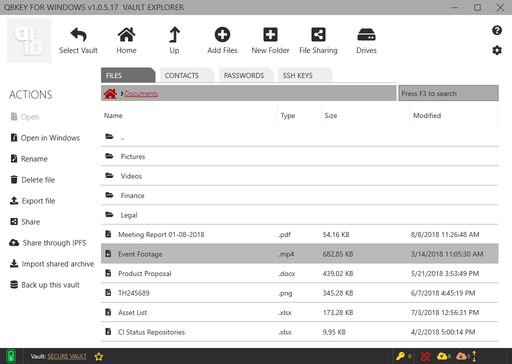Open the SECURE VAULT link
The width and height of the screenshot is (512, 364).
tap(67, 357)
